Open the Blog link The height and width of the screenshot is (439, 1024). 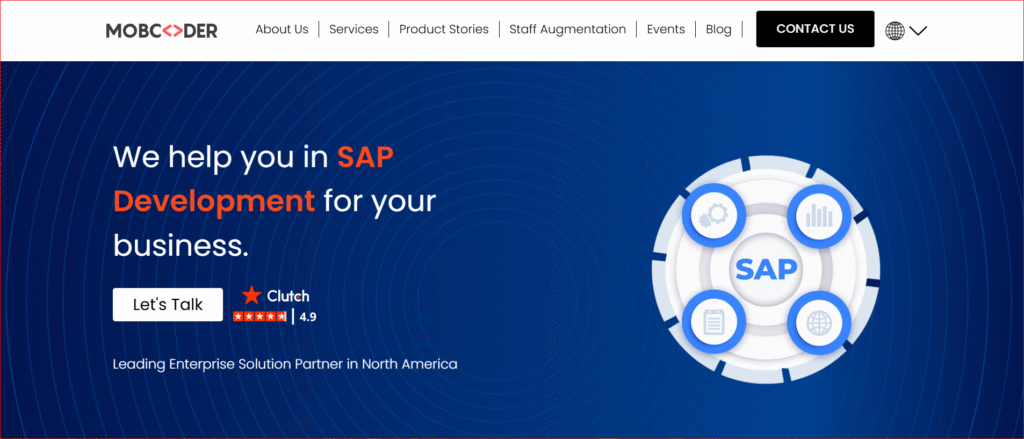pos(718,29)
